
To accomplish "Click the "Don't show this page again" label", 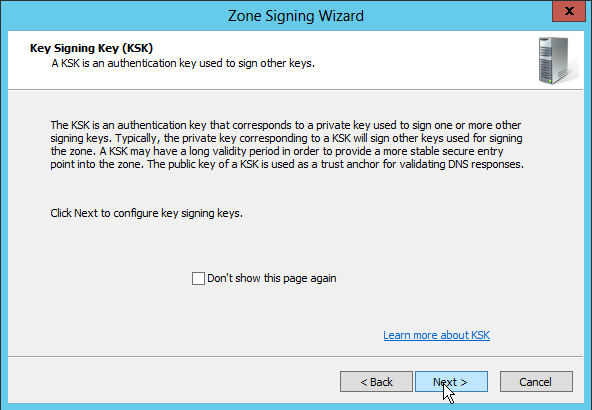I will (x=271, y=279).
